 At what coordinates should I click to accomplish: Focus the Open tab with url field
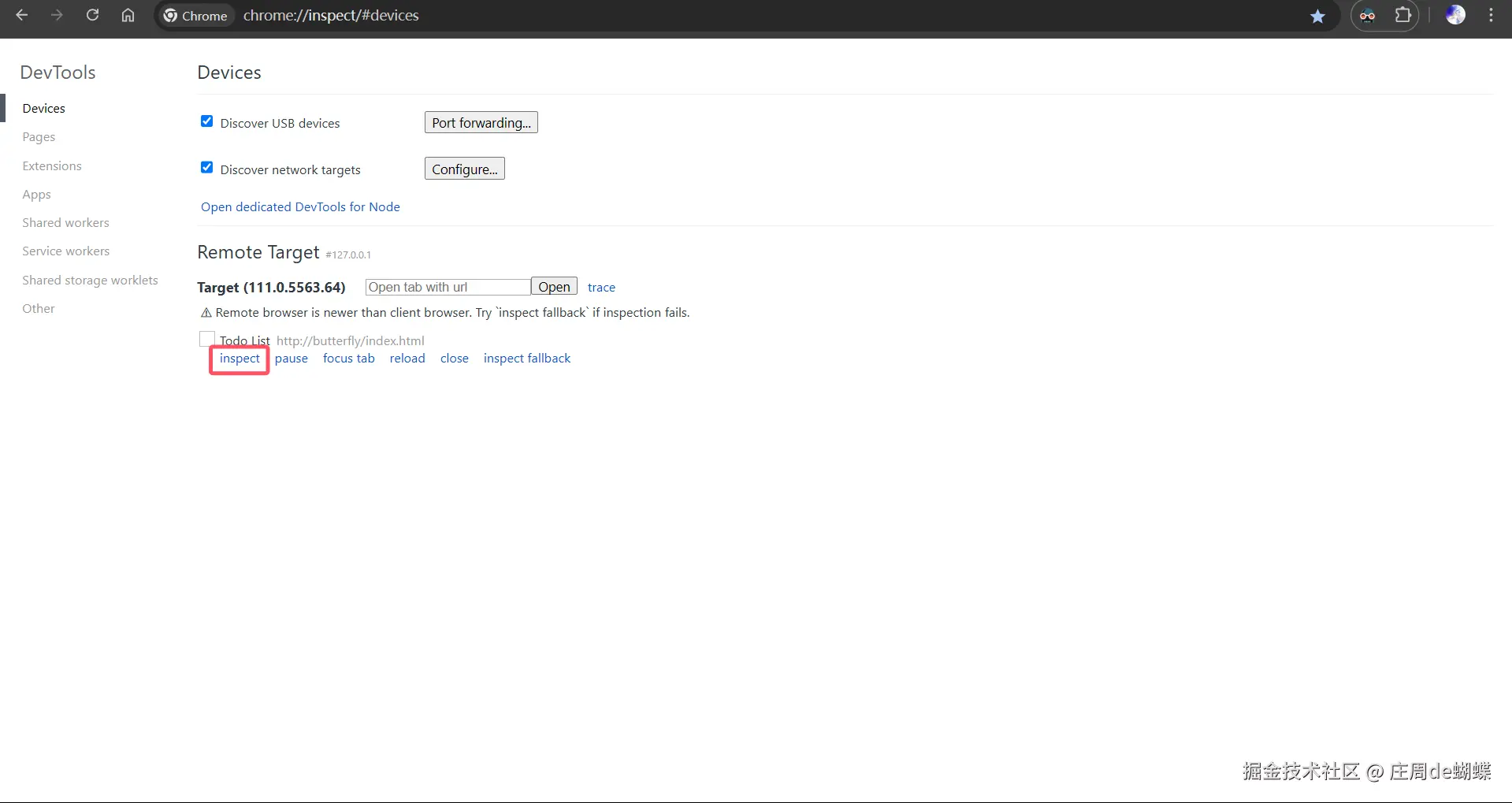pos(448,287)
